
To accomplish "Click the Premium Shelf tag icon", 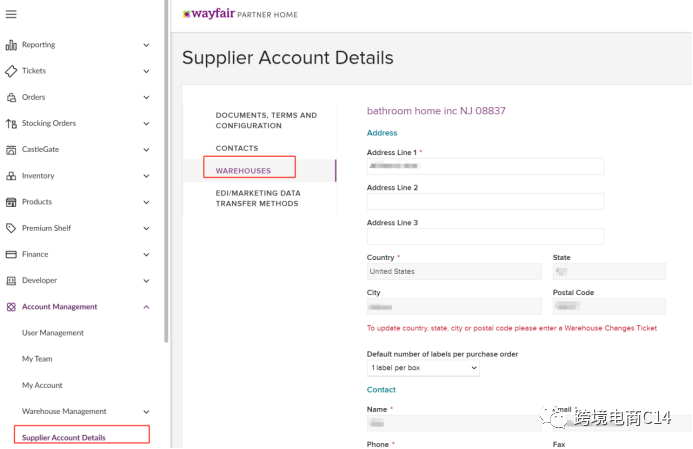I will [x=12, y=228].
